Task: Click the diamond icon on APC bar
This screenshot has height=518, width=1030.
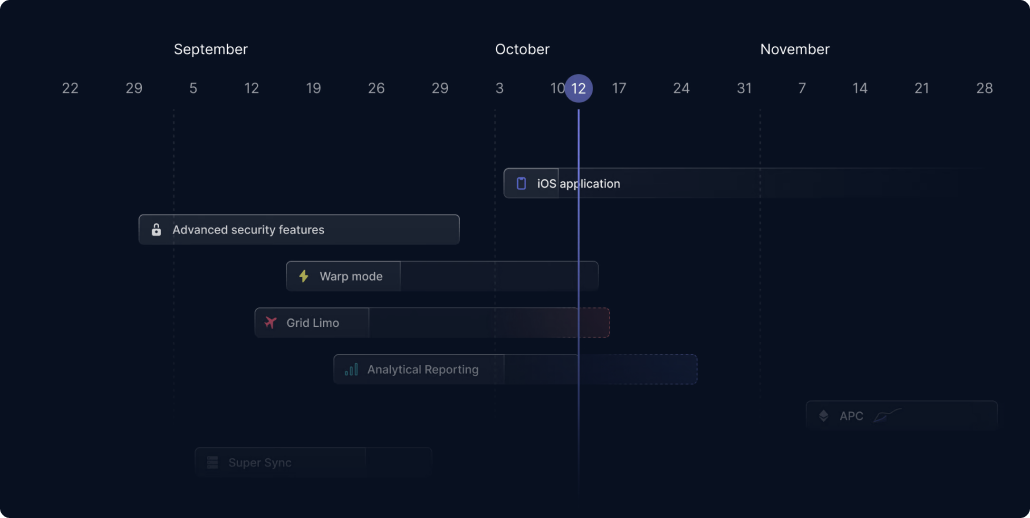Action: 824,416
